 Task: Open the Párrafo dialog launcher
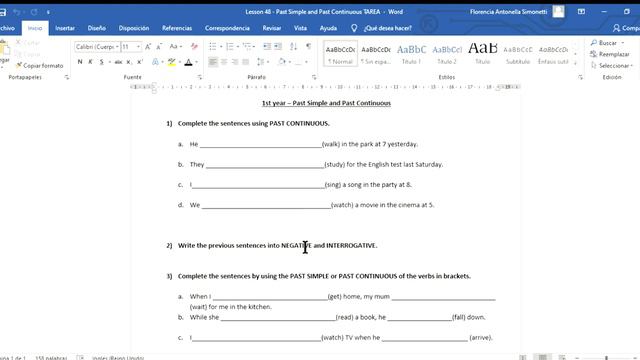click(314, 77)
